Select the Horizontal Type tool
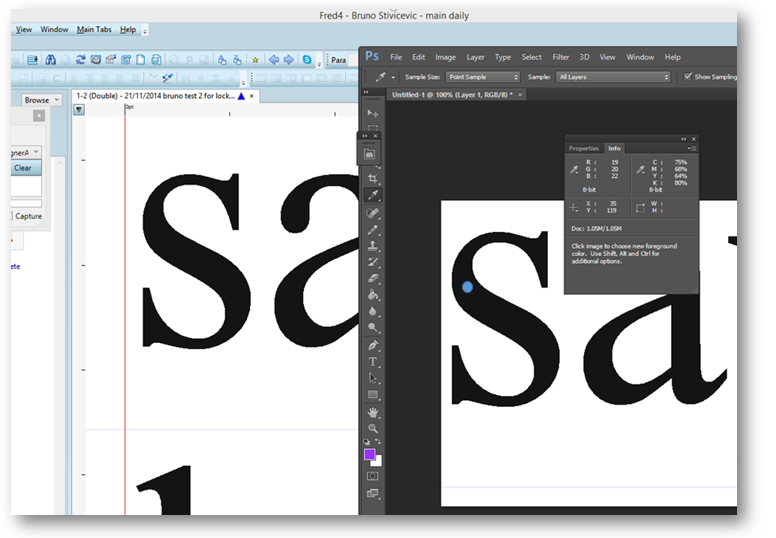The height and width of the screenshot is (538, 776). pos(373,362)
